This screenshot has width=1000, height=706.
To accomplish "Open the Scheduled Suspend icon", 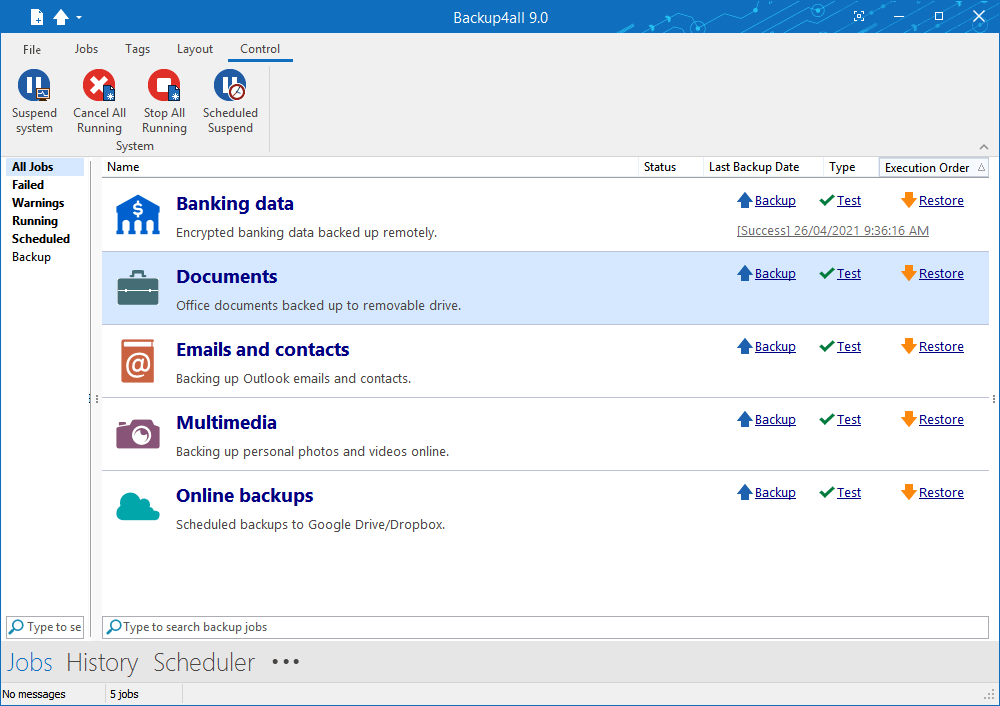I will (230, 87).
